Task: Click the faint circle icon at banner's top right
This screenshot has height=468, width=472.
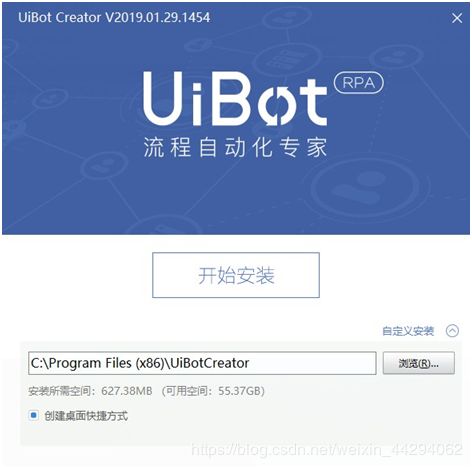Action: pyautogui.click(x=397, y=57)
